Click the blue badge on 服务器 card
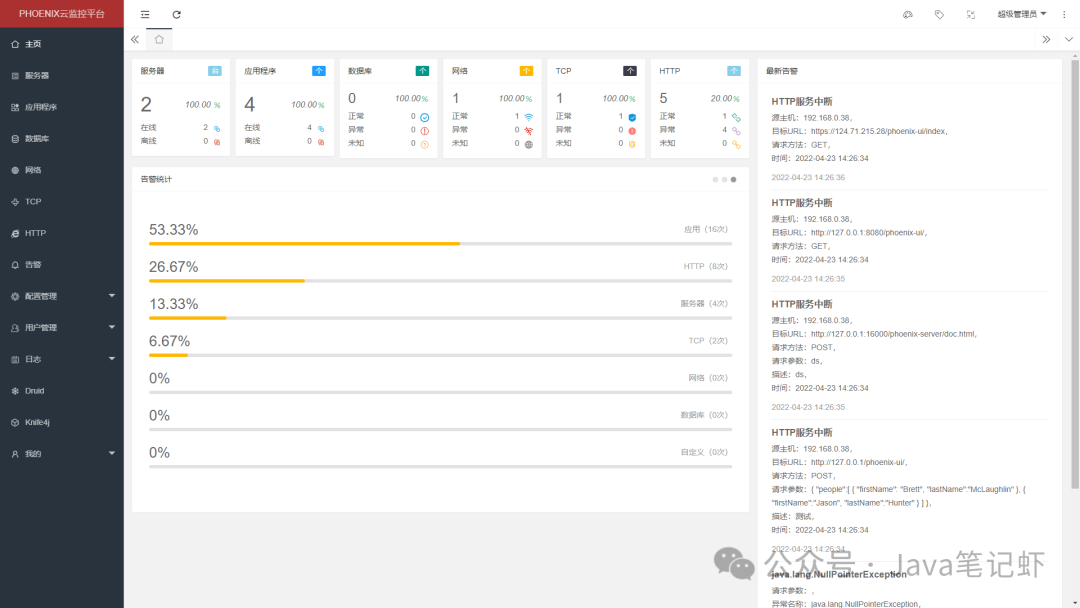This screenshot has width=1080, height=608. point(215,71)
